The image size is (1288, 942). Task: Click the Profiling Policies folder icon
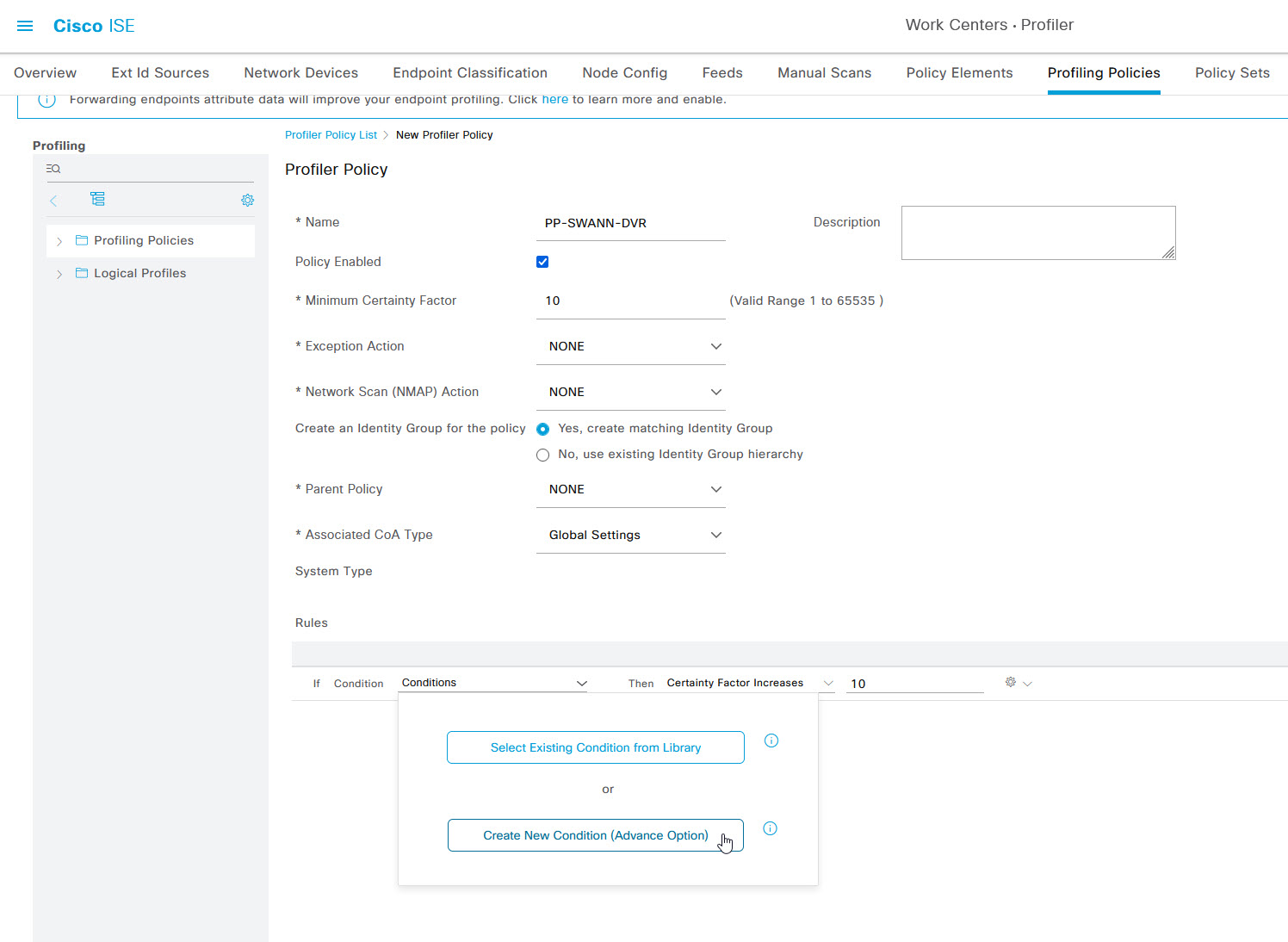[82, 240]
